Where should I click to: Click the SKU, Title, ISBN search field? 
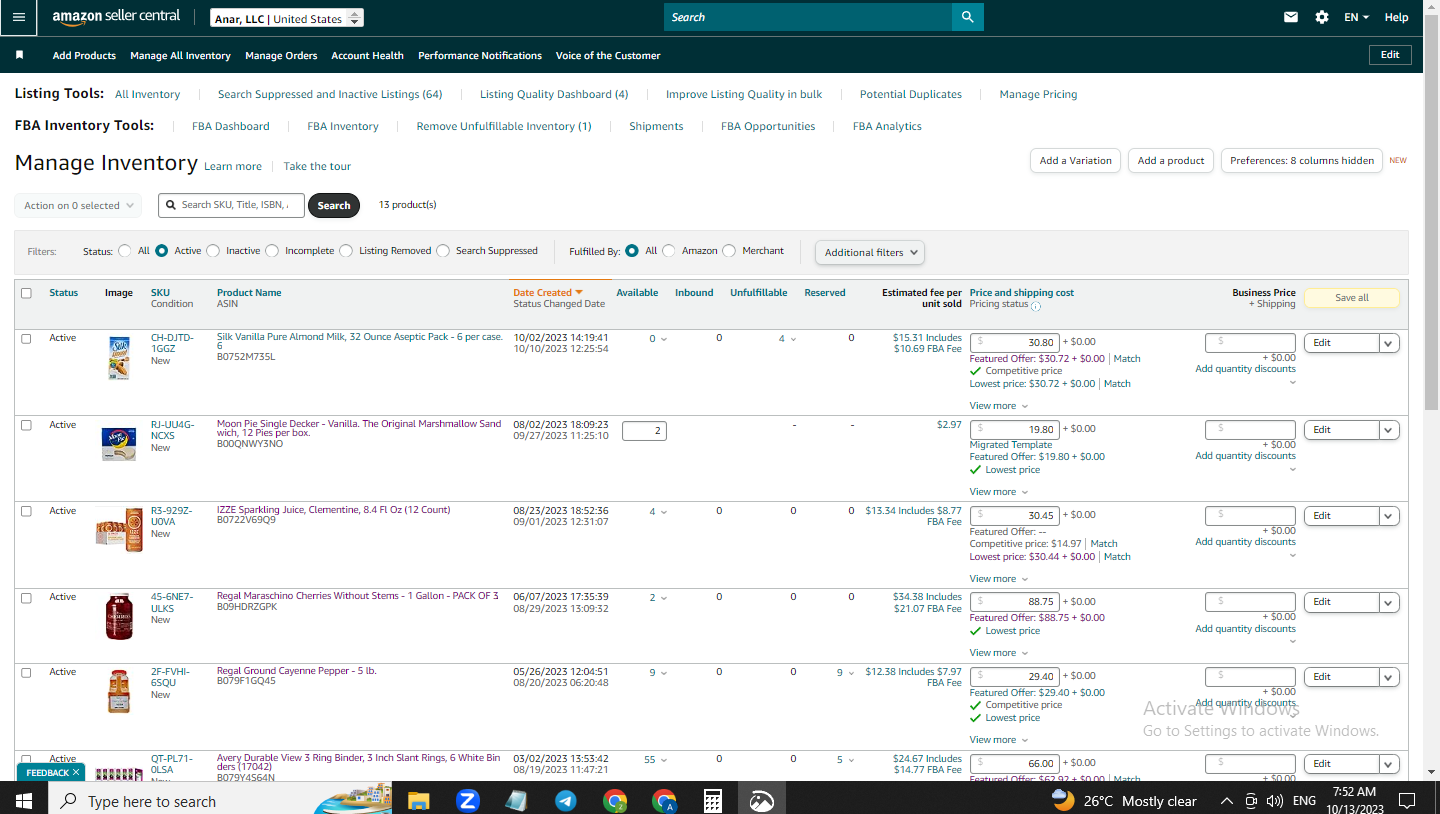coord(231,205)
